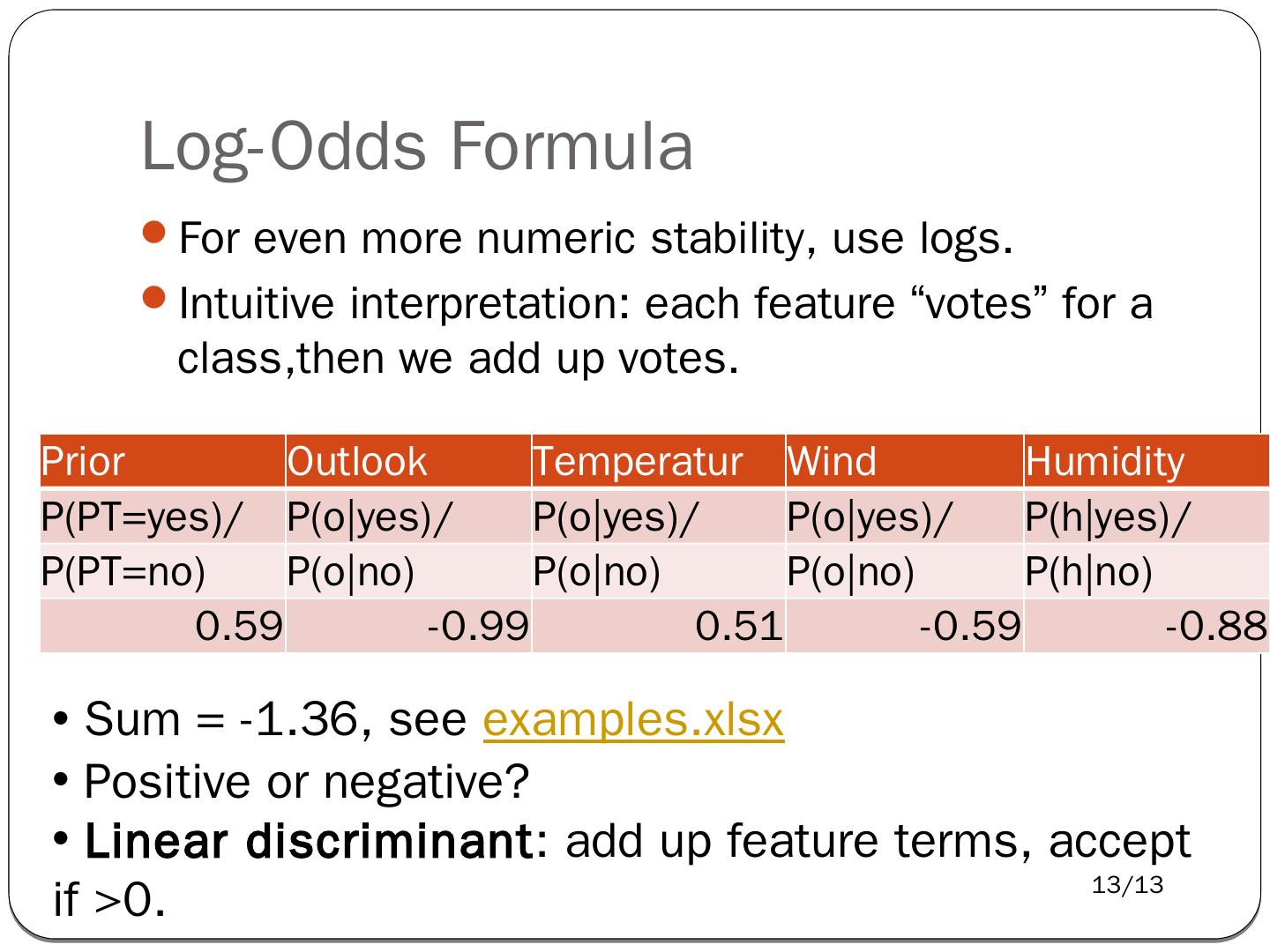Select the Prior column header cell
The height and width of the screenshot is (952, 1270).
(x=162, y=461)
